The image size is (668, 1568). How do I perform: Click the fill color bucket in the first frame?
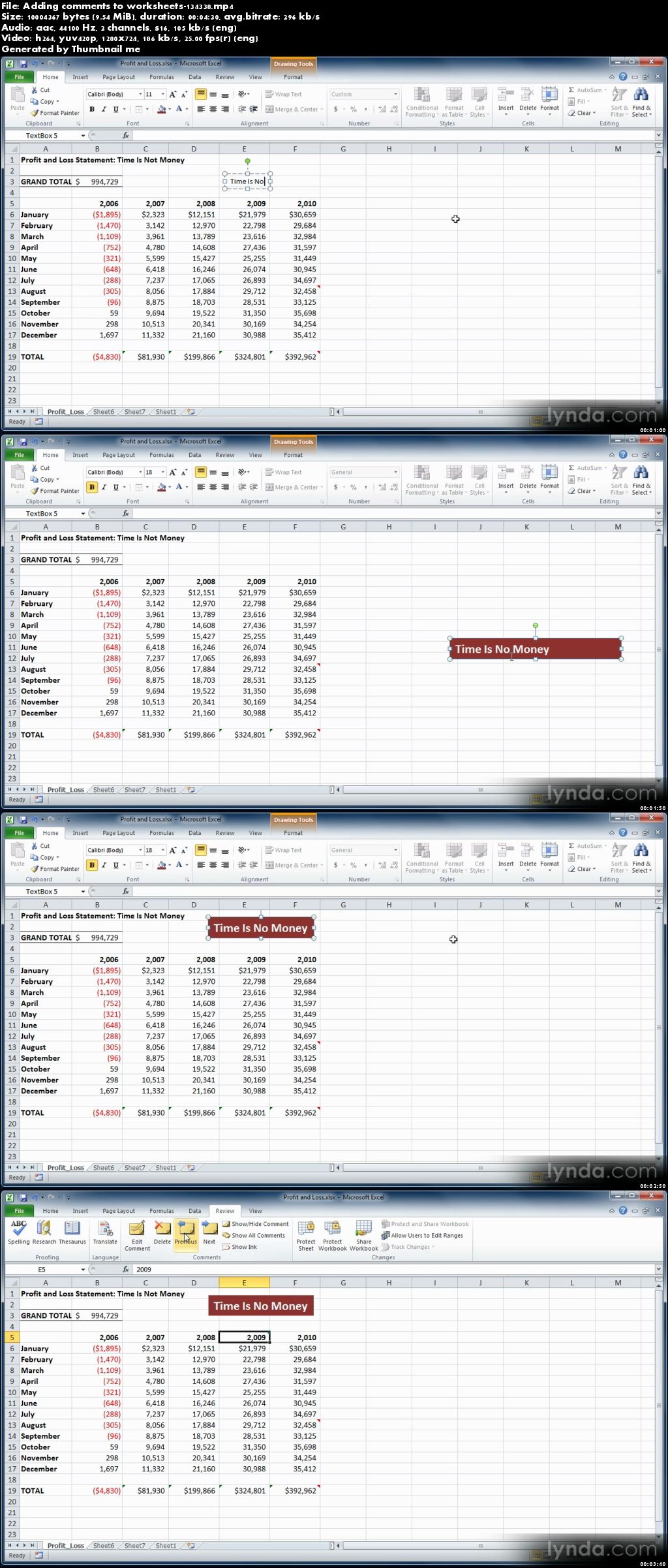(160, 110)
